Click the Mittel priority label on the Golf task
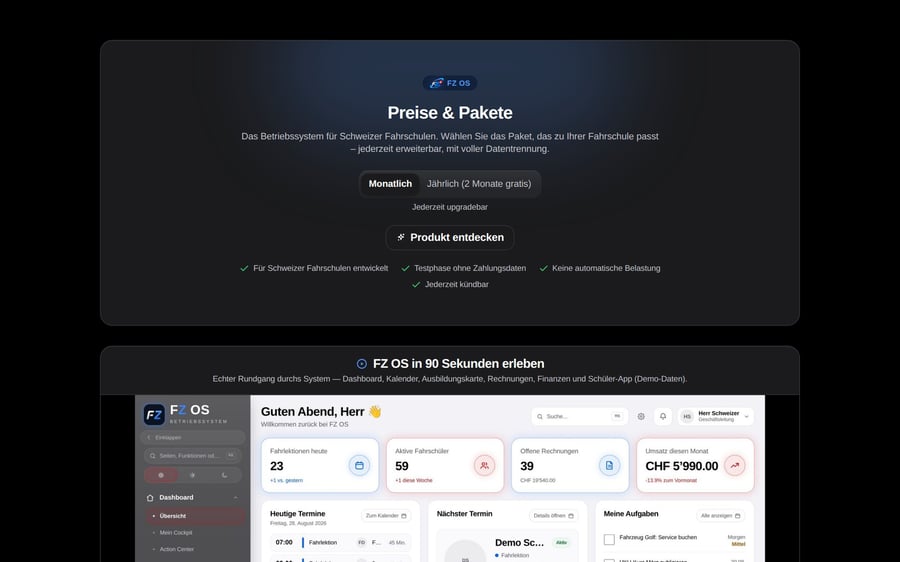 (738, 544)
